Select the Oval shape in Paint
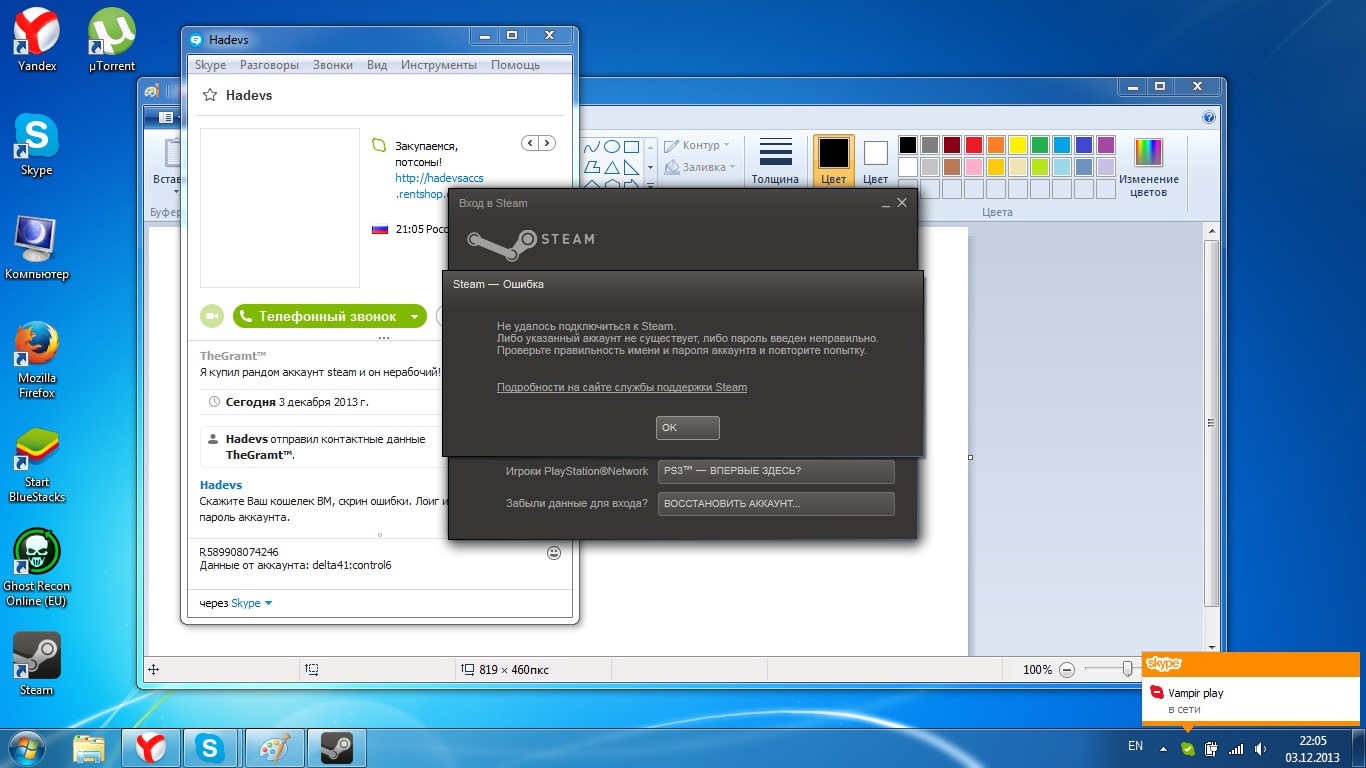1366x768 pixels. tap(612, 146)
